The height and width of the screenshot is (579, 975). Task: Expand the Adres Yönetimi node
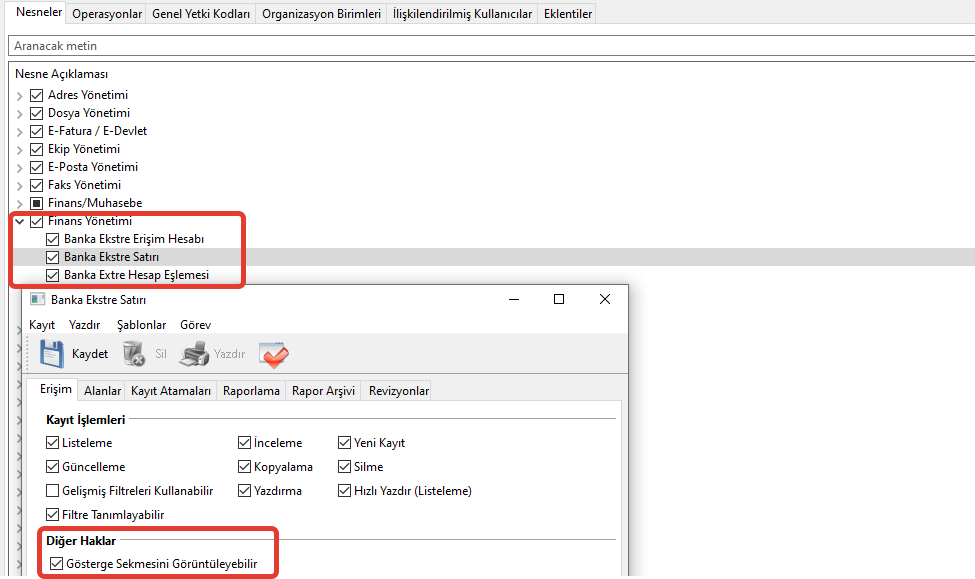coord(20,95)
